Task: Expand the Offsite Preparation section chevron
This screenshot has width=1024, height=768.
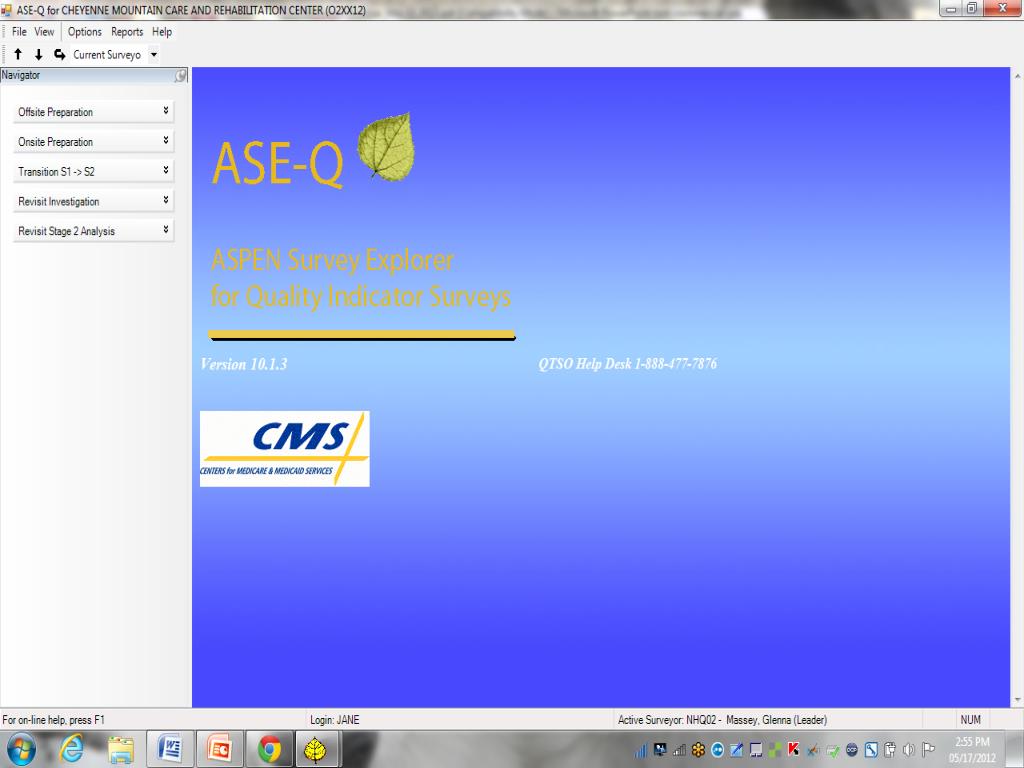Action: click(166, 110)
